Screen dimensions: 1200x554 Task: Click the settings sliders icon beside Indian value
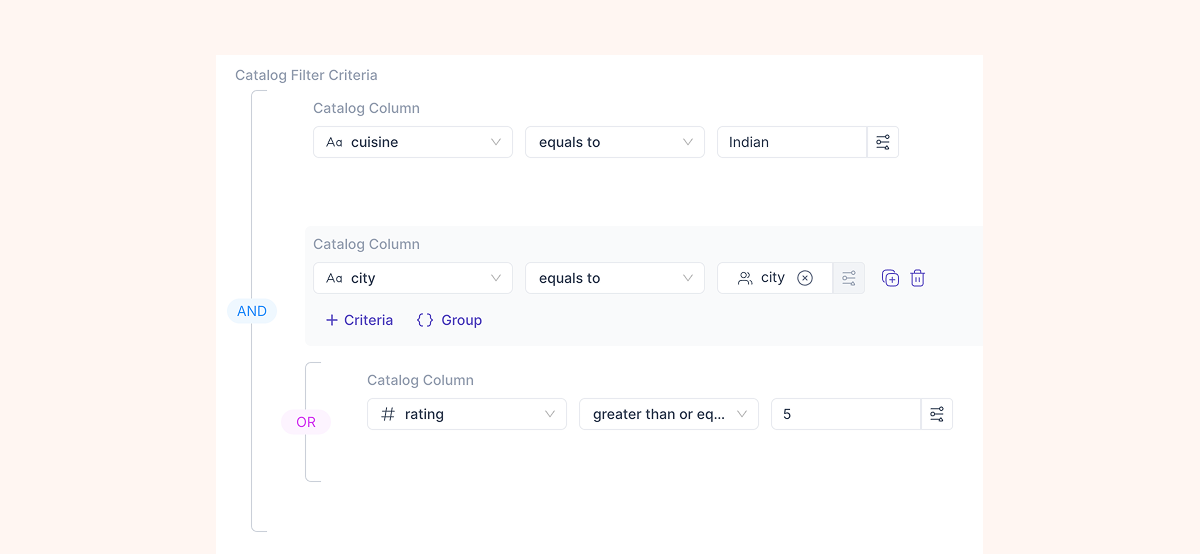[882, 142]
